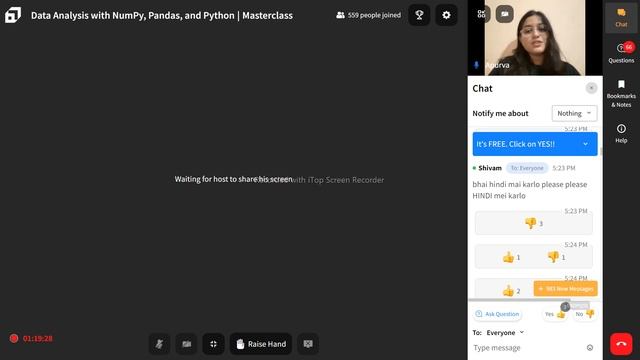Open the Questions tab
This screenshot has width=640, height=360.
point(621,53)
